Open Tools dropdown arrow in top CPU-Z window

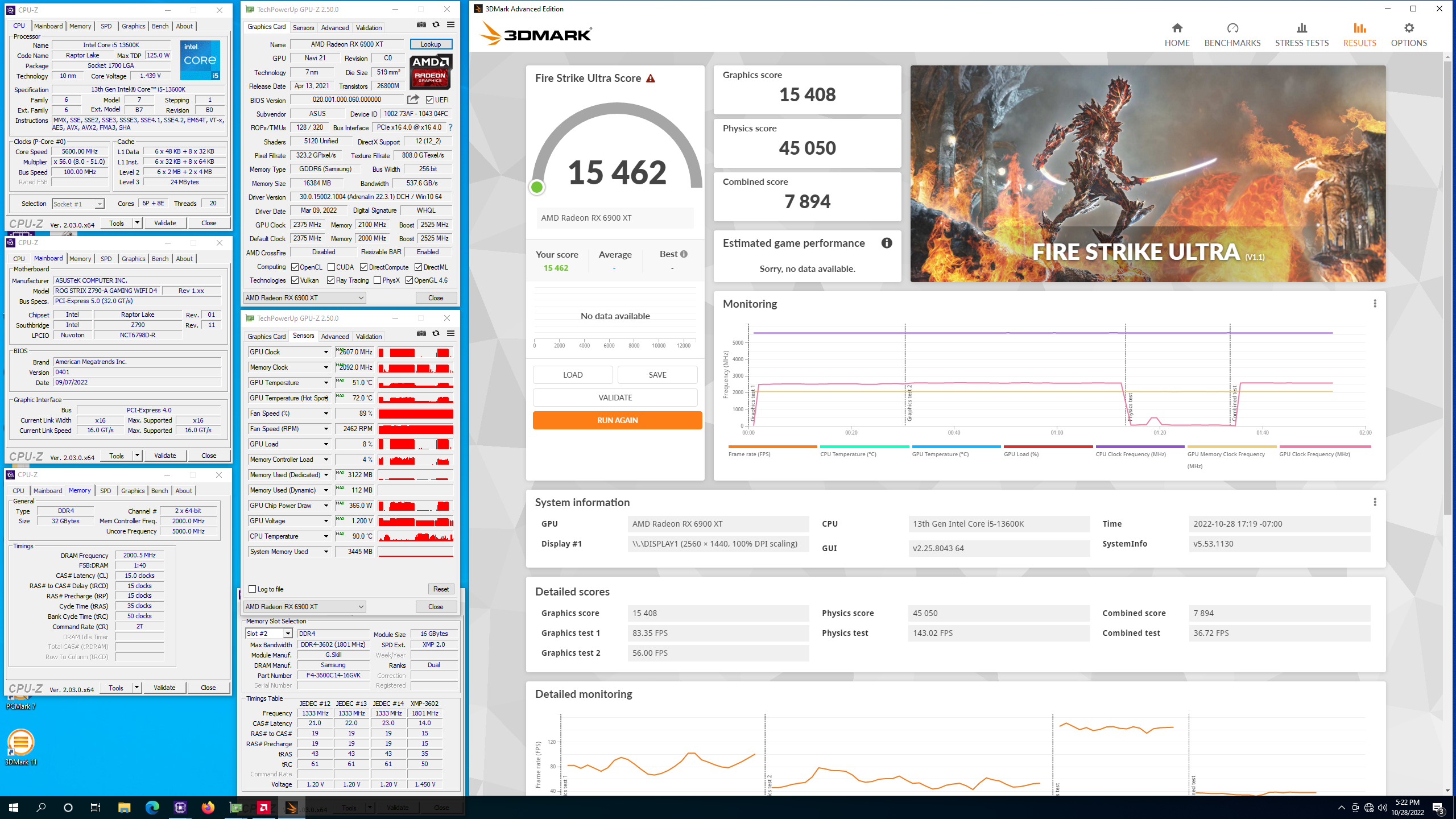[137, 223]
